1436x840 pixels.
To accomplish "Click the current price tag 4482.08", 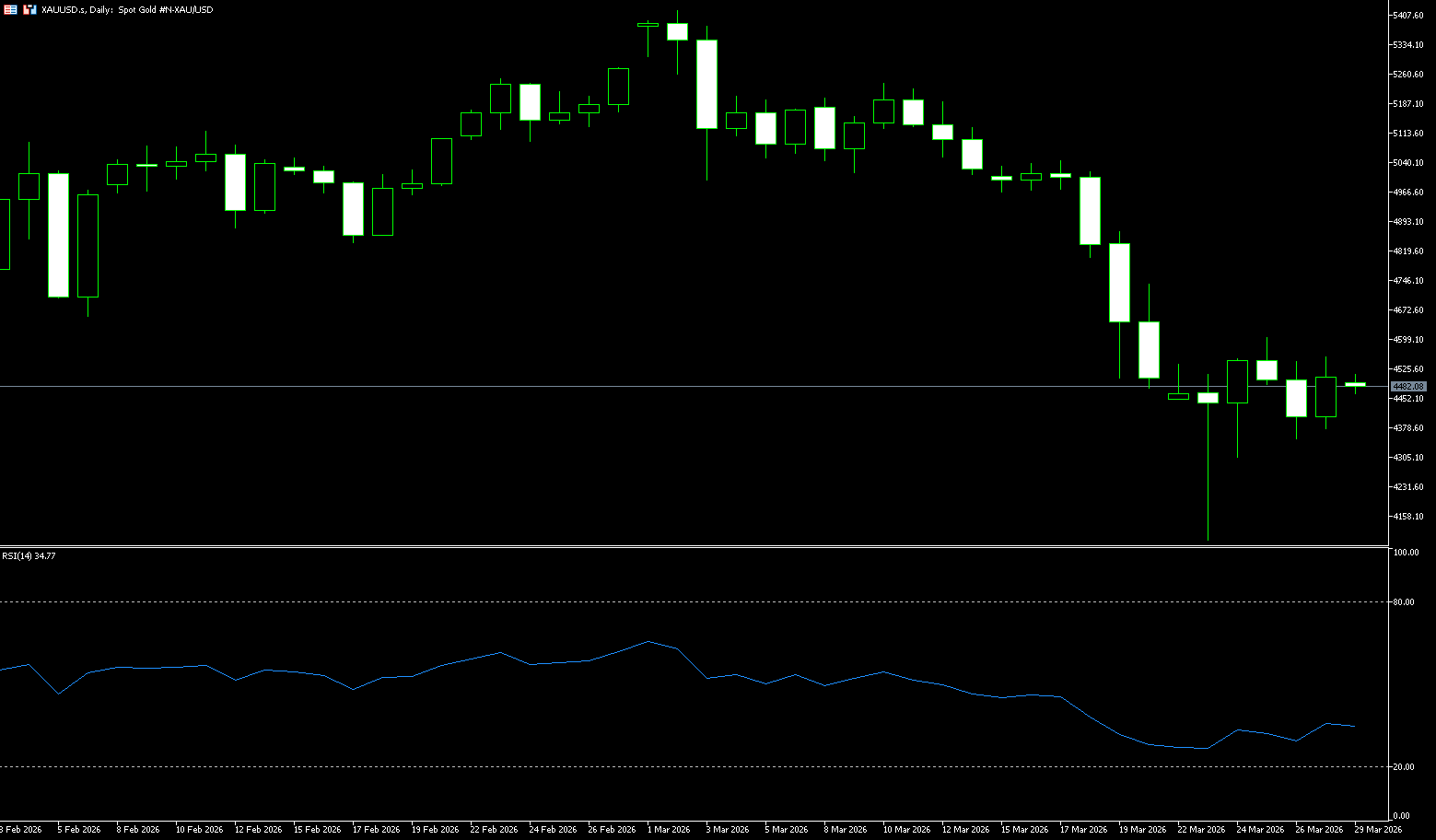I will pos(1407,387).
